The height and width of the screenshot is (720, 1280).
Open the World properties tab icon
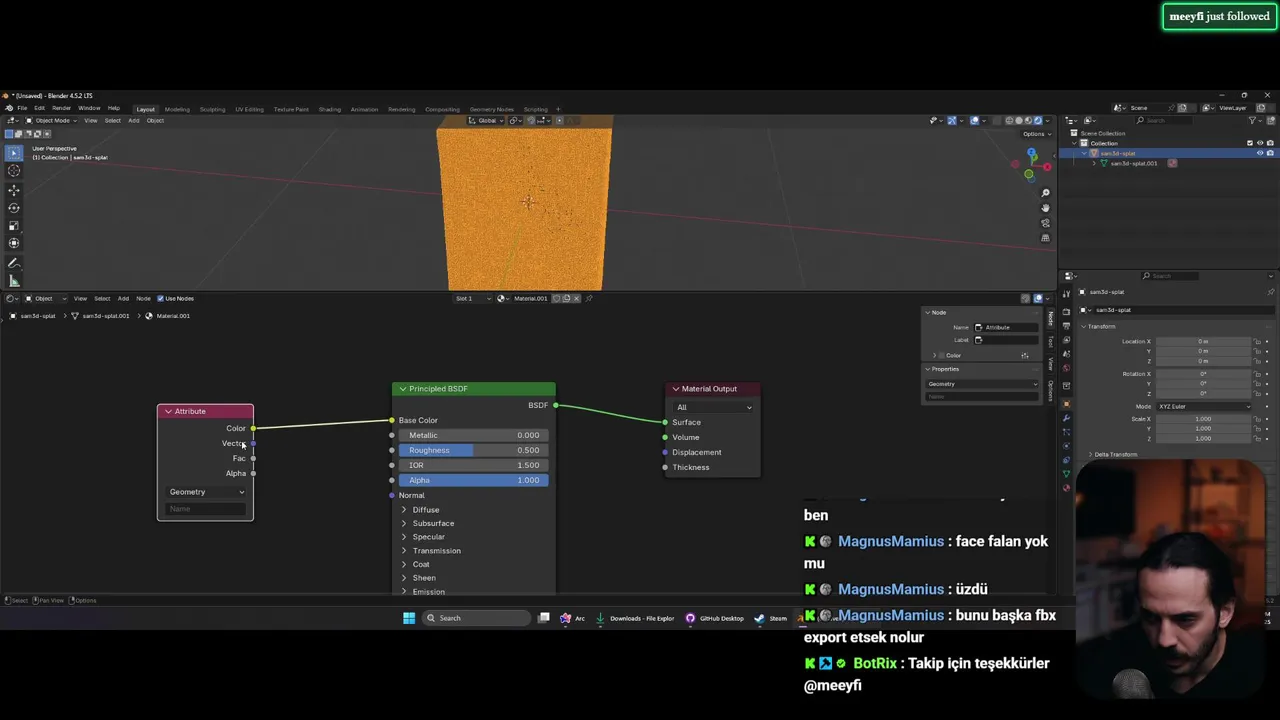coord(1067,368)
